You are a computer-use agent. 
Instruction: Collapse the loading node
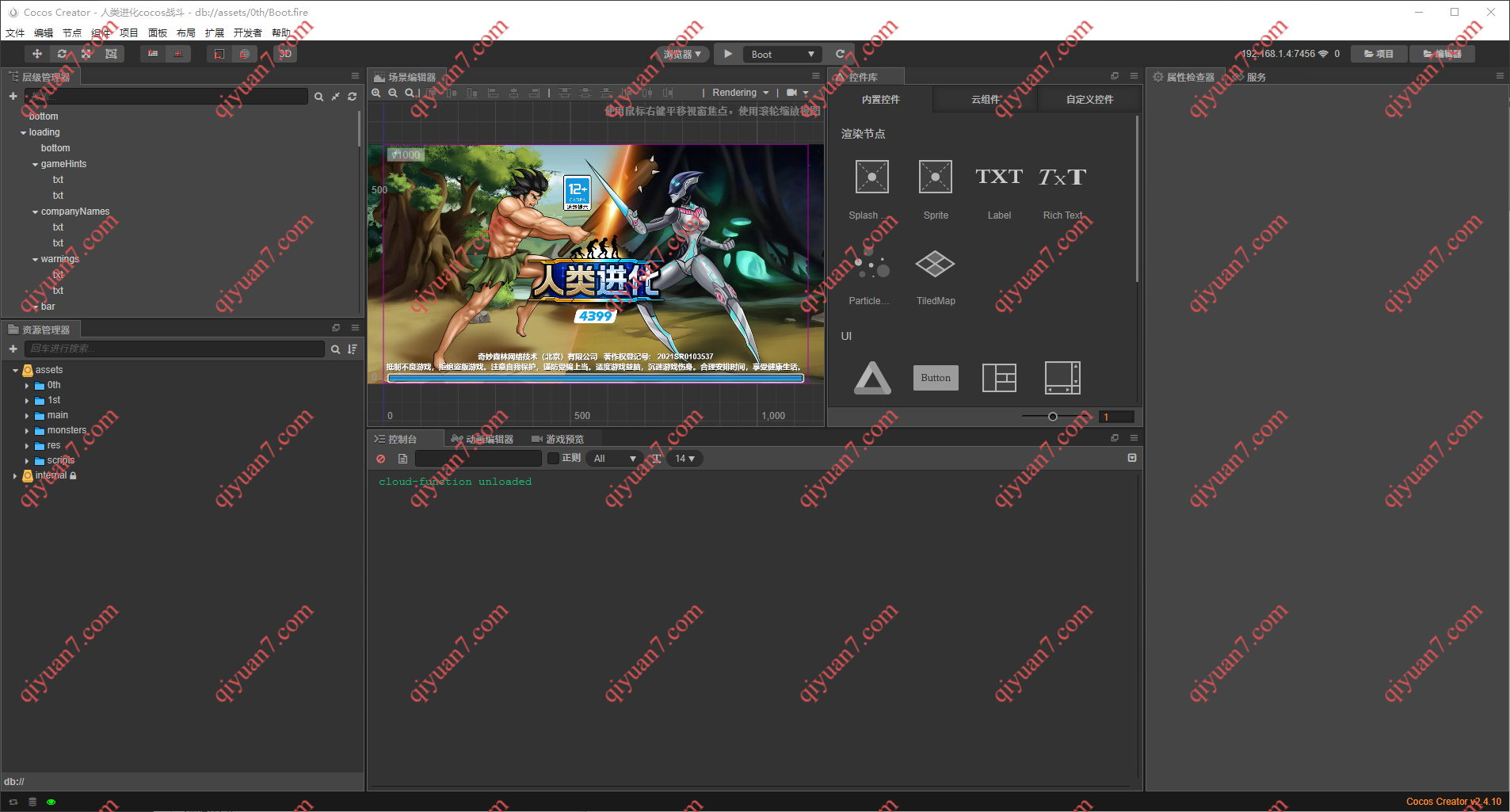click(x=24, y=133)
